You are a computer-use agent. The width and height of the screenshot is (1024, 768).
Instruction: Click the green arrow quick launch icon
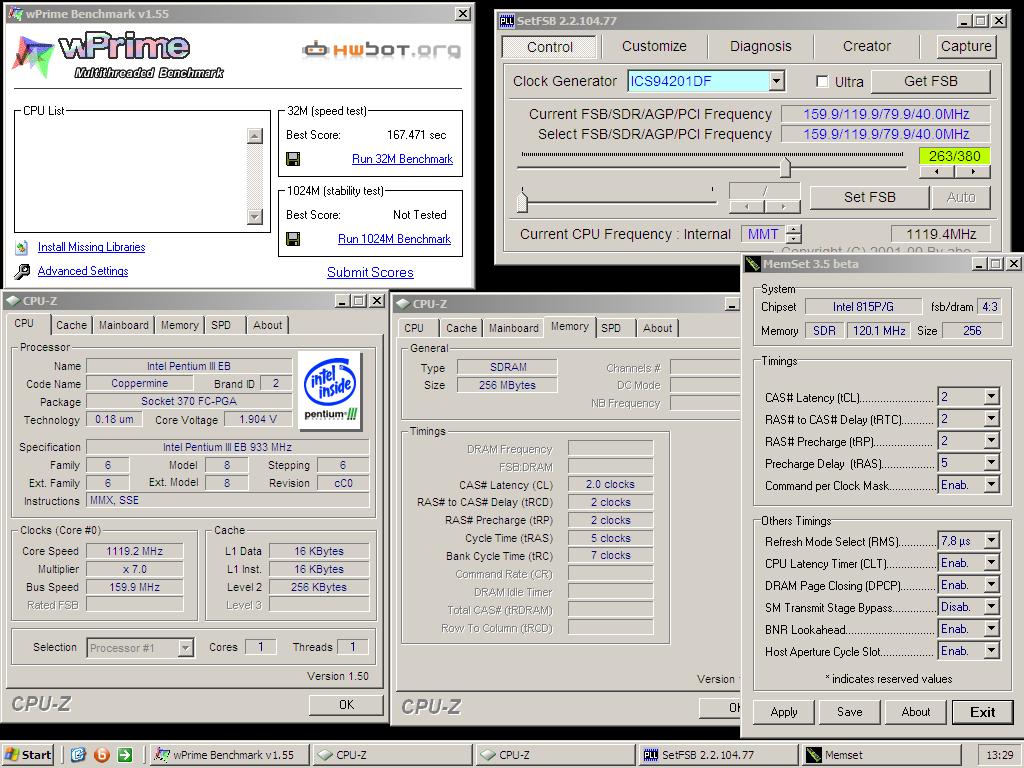pyautogui.click(x=125, y=755)
